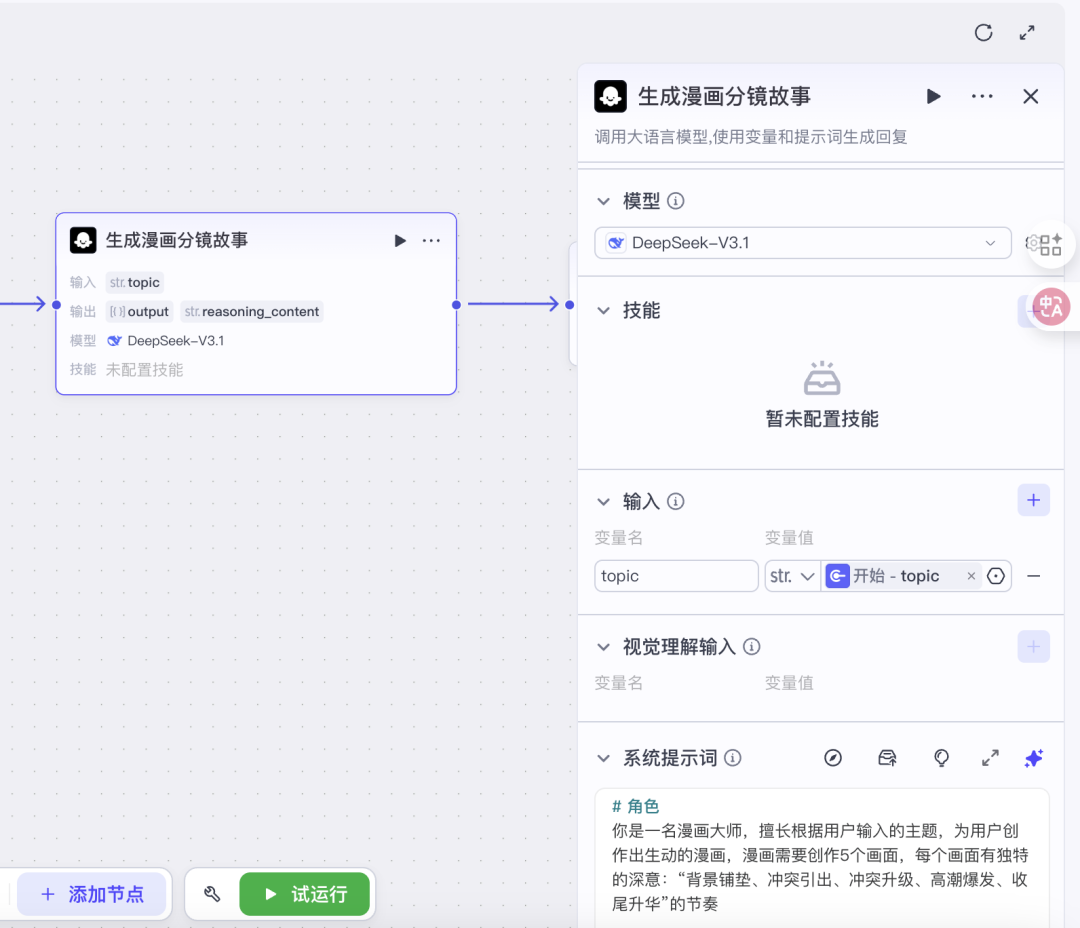Viewport: 1080px width, 928px height.
Task: Open panel header more options ellipsis
Action: click(982, 96)
